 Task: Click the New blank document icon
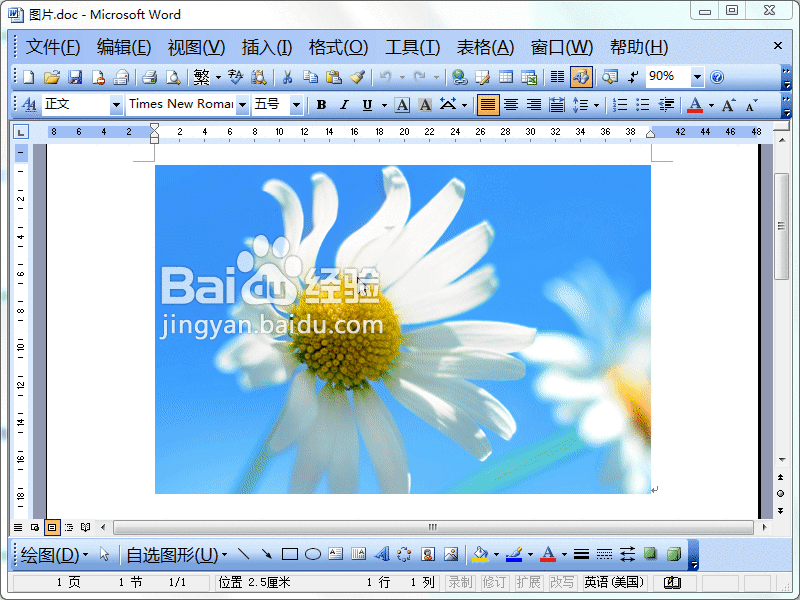coord(29,78)
